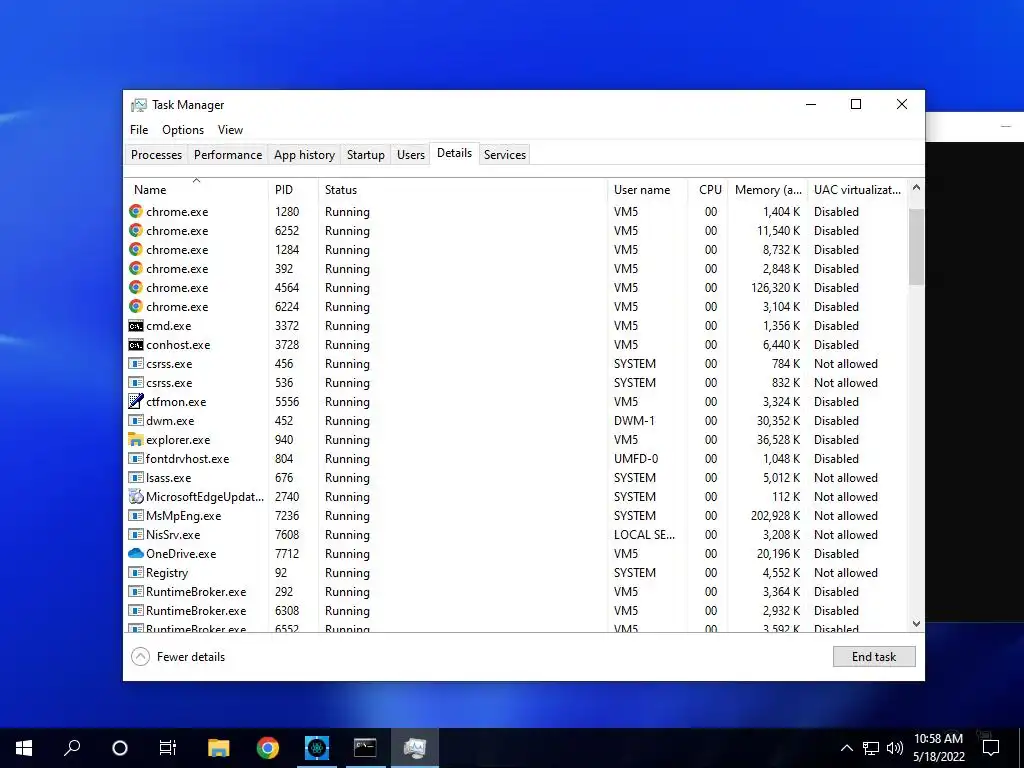
Task: Open the notification center icon
Action: [991, 748]
